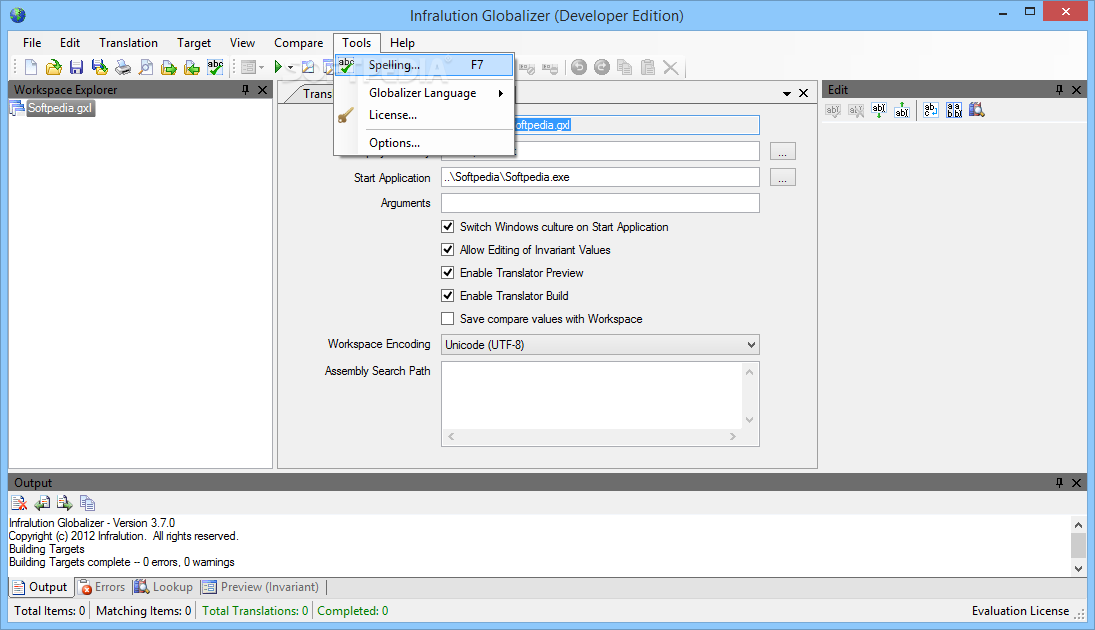1095x630 pixels.
Task: Save the workspace with the floppy disk icon
Action: [77, 67]
